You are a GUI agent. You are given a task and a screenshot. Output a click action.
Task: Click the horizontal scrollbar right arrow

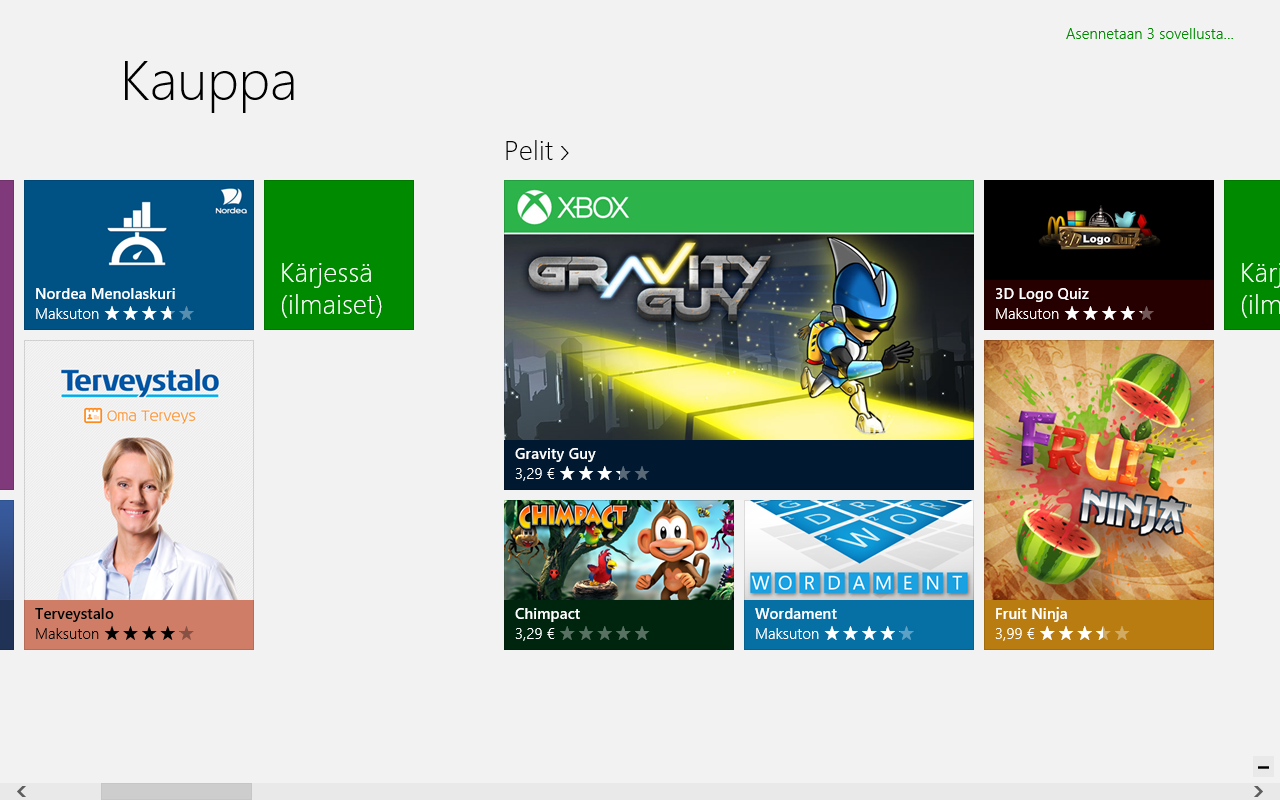tap(1258, 791)
